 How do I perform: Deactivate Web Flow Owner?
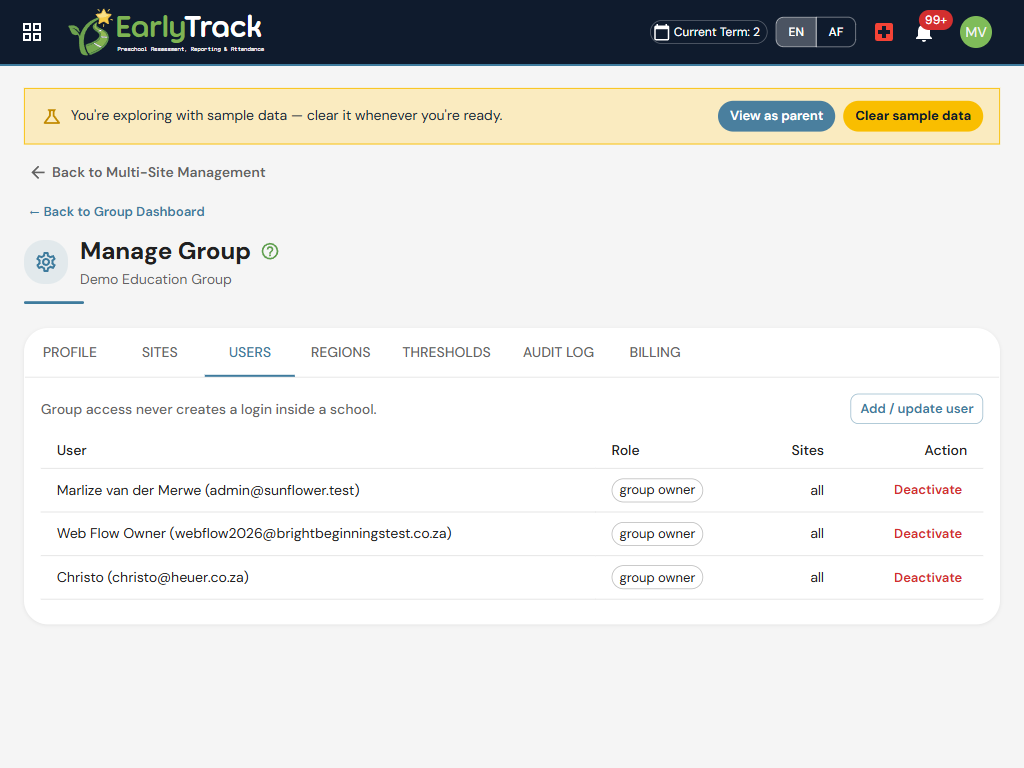click(927, 534)
